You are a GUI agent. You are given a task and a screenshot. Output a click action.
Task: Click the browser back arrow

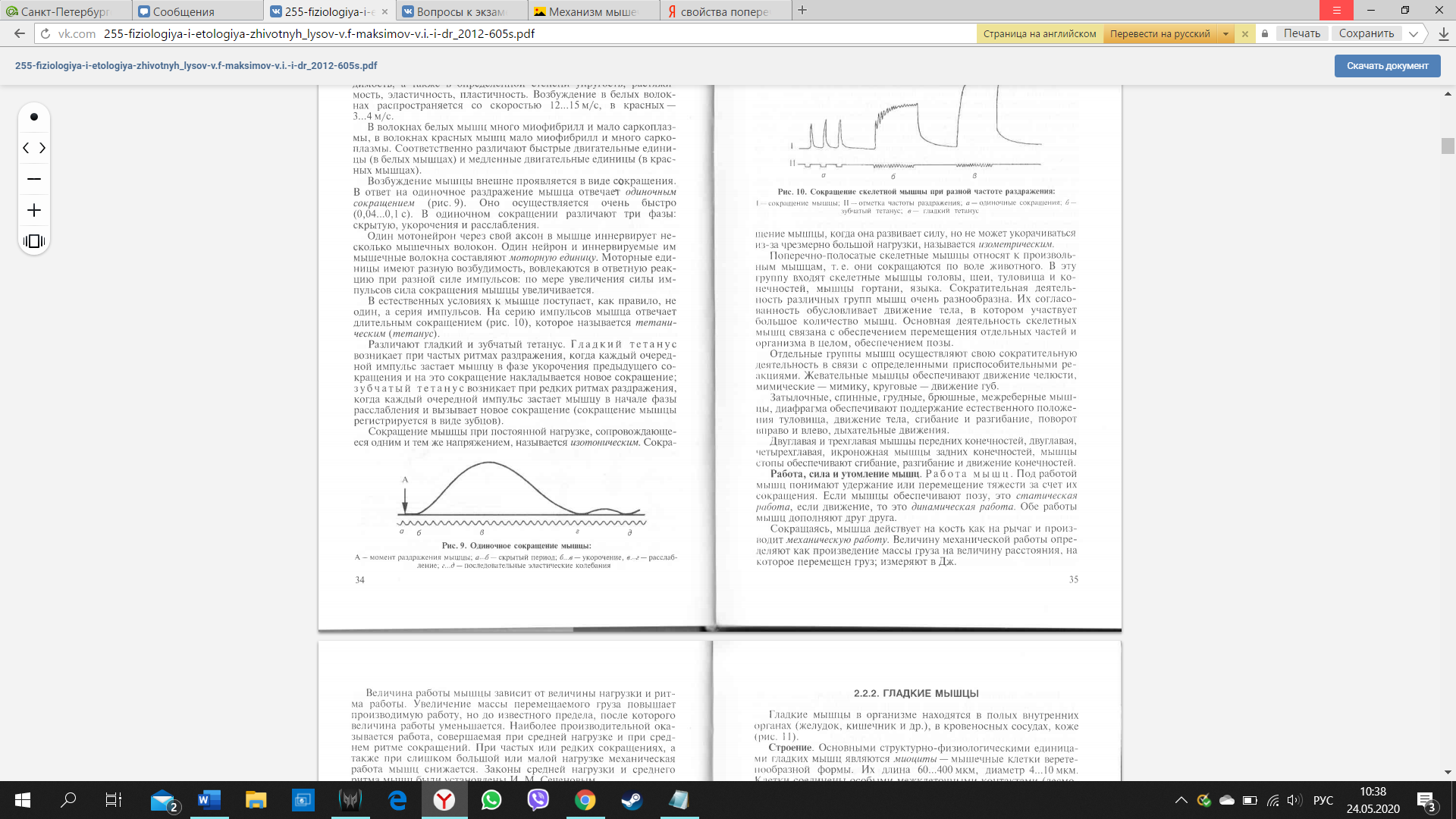tap(20, 33)
